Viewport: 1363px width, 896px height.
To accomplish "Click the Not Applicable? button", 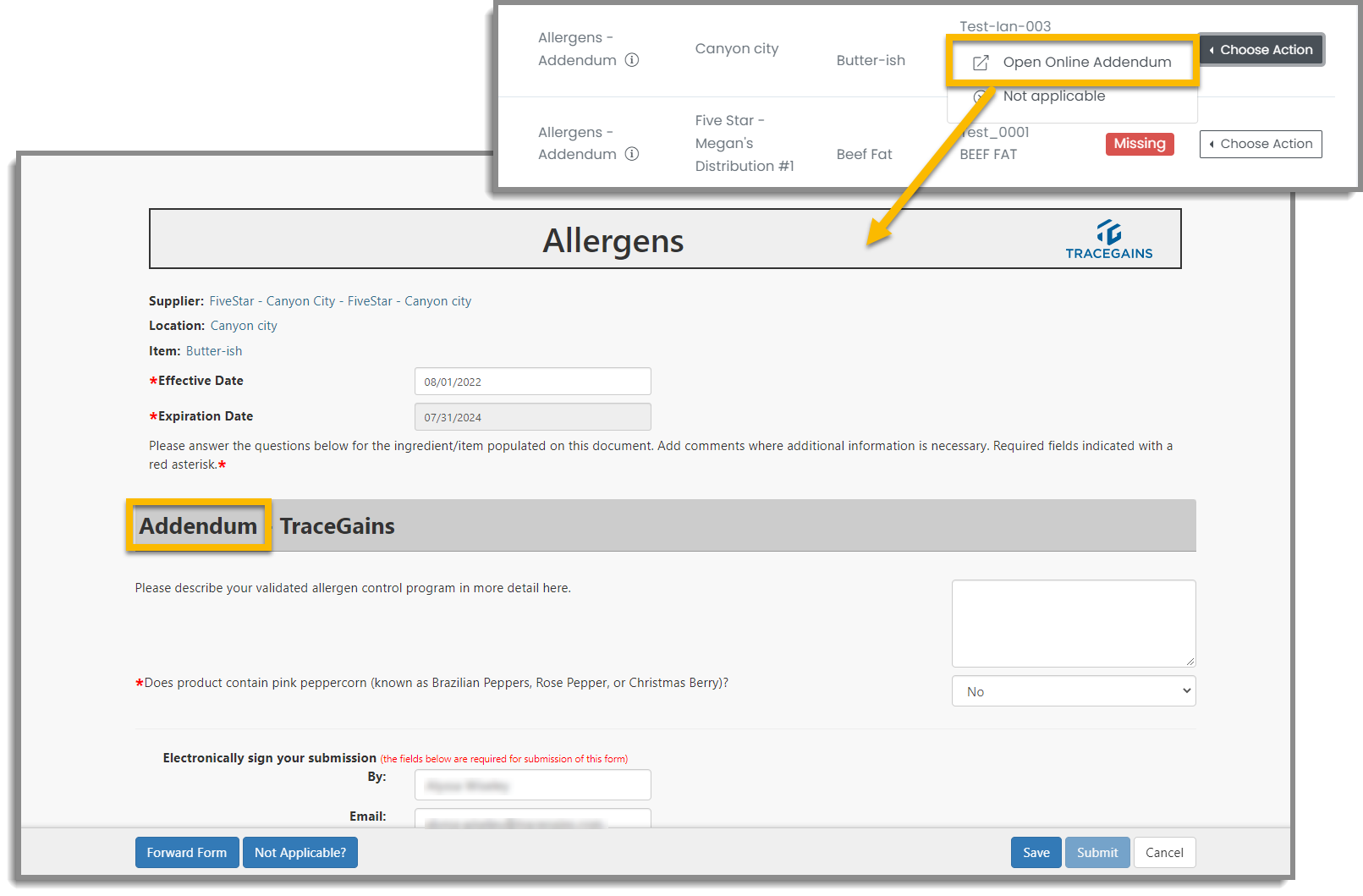I will tap(300, 853).
